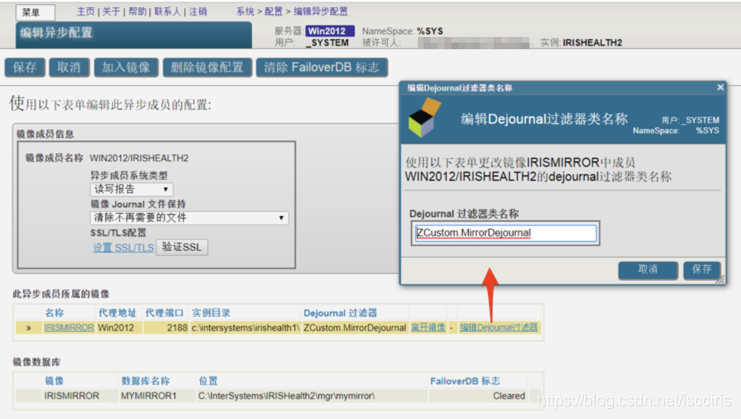Go to 主页 link
Screen dimensions: 741x419
click(86, 11)
